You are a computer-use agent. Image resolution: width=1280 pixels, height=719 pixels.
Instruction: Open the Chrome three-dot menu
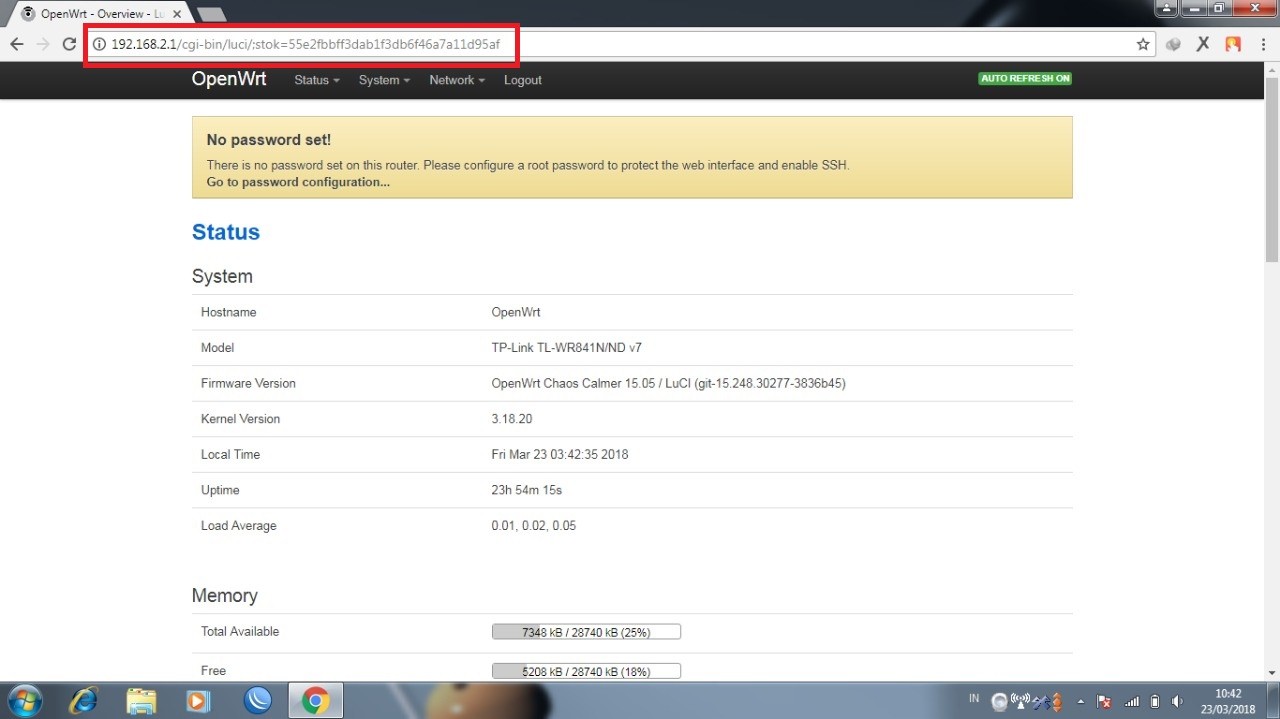pos(1263,44)
